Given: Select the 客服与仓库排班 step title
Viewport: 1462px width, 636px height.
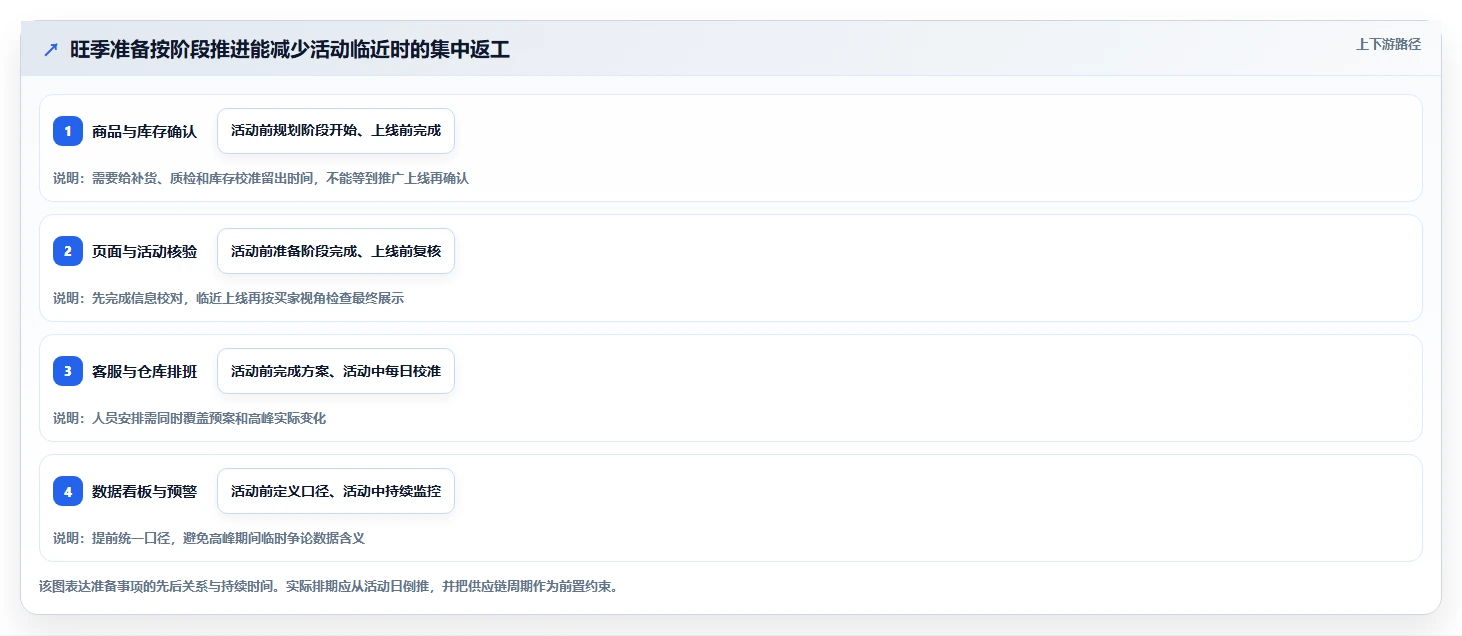Looking at the screenshot, I should 144,371.
